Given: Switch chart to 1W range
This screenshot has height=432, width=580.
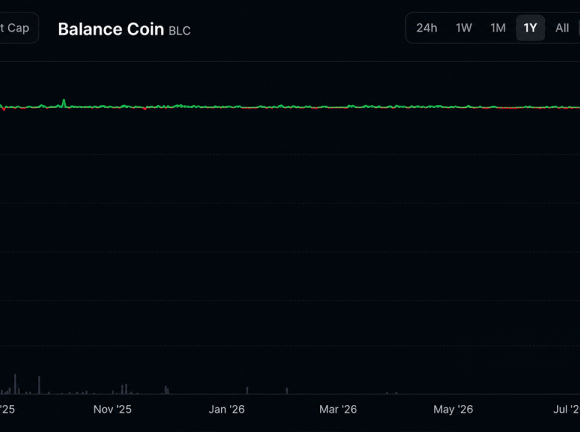Looking at the screenshot, I should click(x=464, y=28).
